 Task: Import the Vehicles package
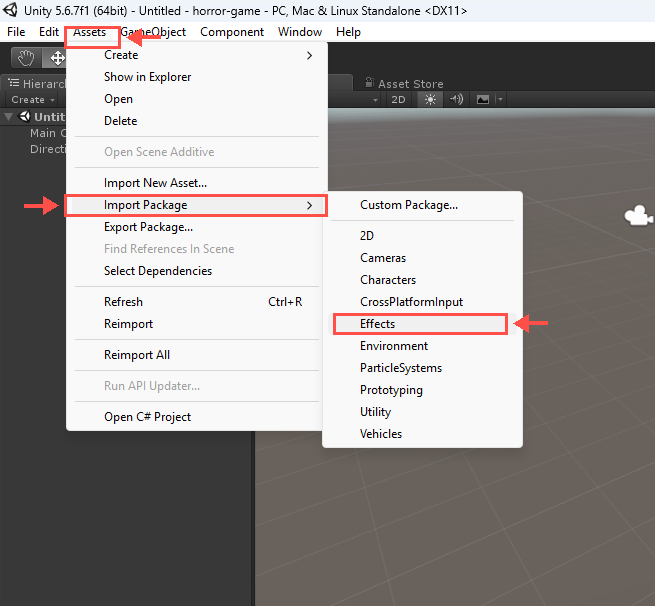click(422, 434)
